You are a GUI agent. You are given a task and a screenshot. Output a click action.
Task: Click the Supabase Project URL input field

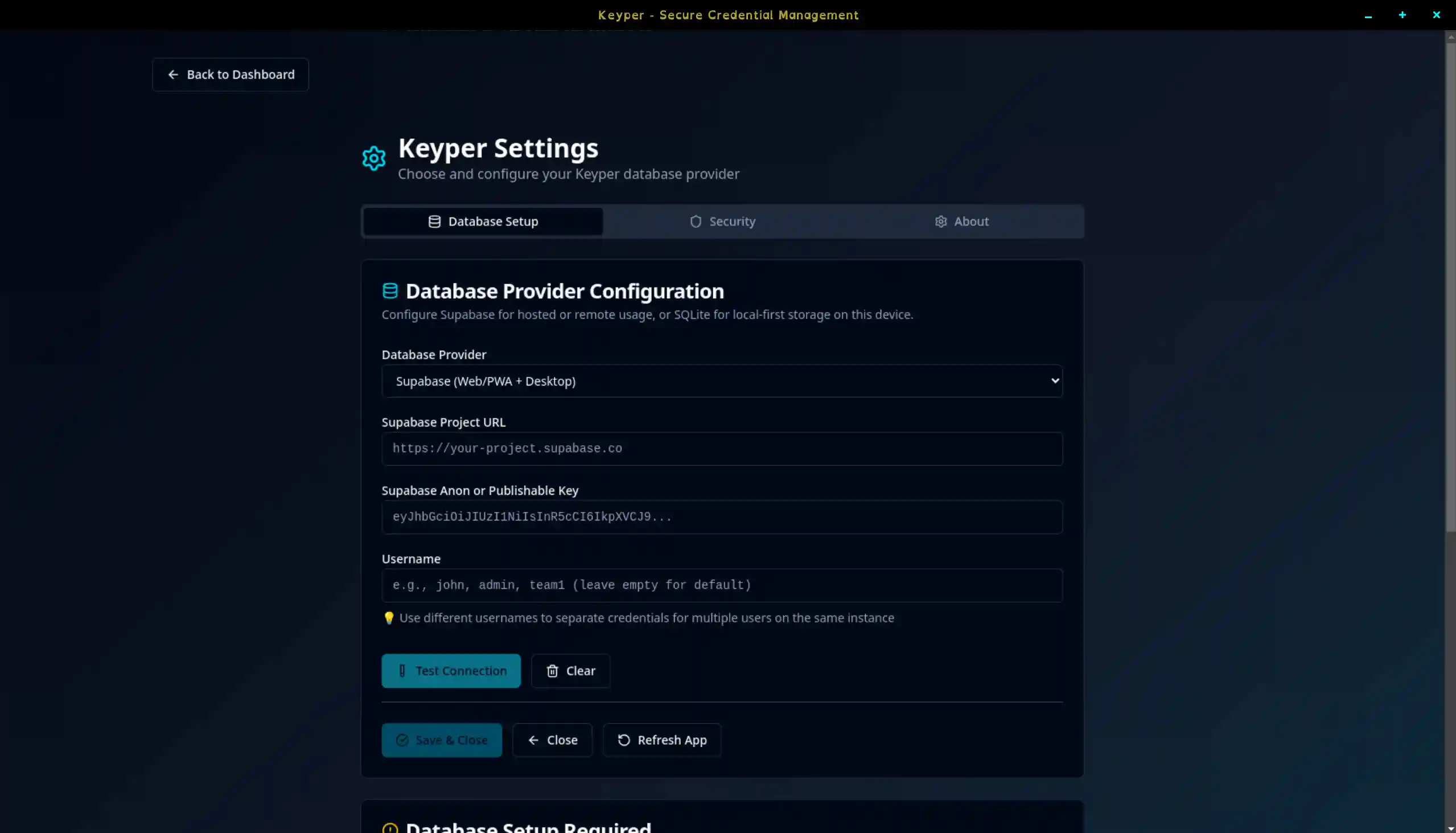[x=721, y=449]
